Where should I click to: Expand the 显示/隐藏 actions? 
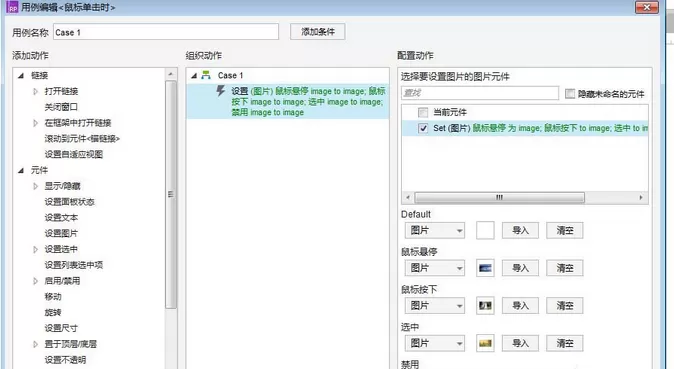(36, 186)
